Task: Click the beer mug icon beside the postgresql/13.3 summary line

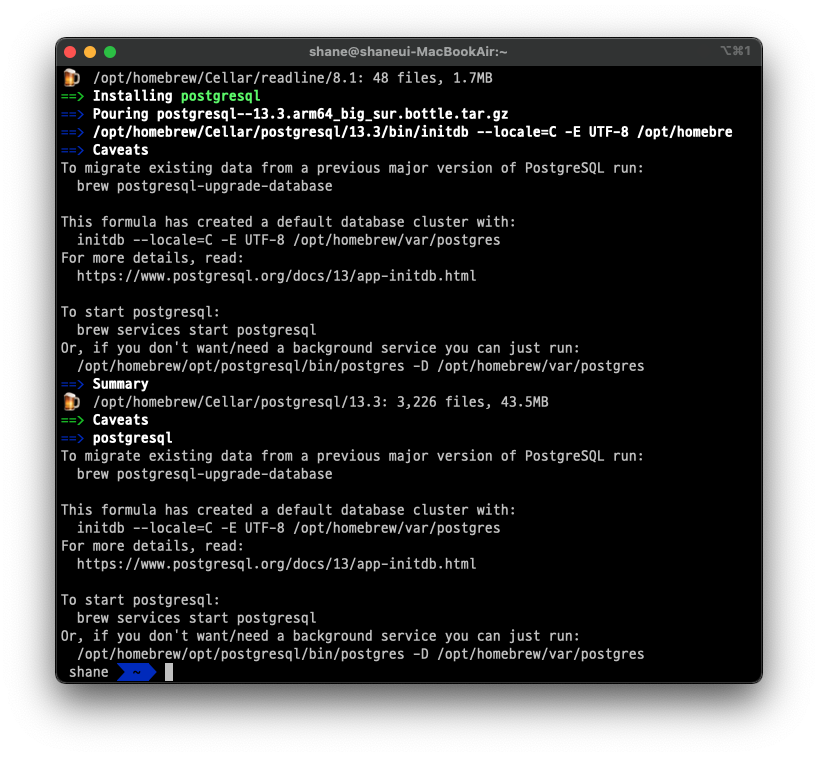Action: click(71, 402)
